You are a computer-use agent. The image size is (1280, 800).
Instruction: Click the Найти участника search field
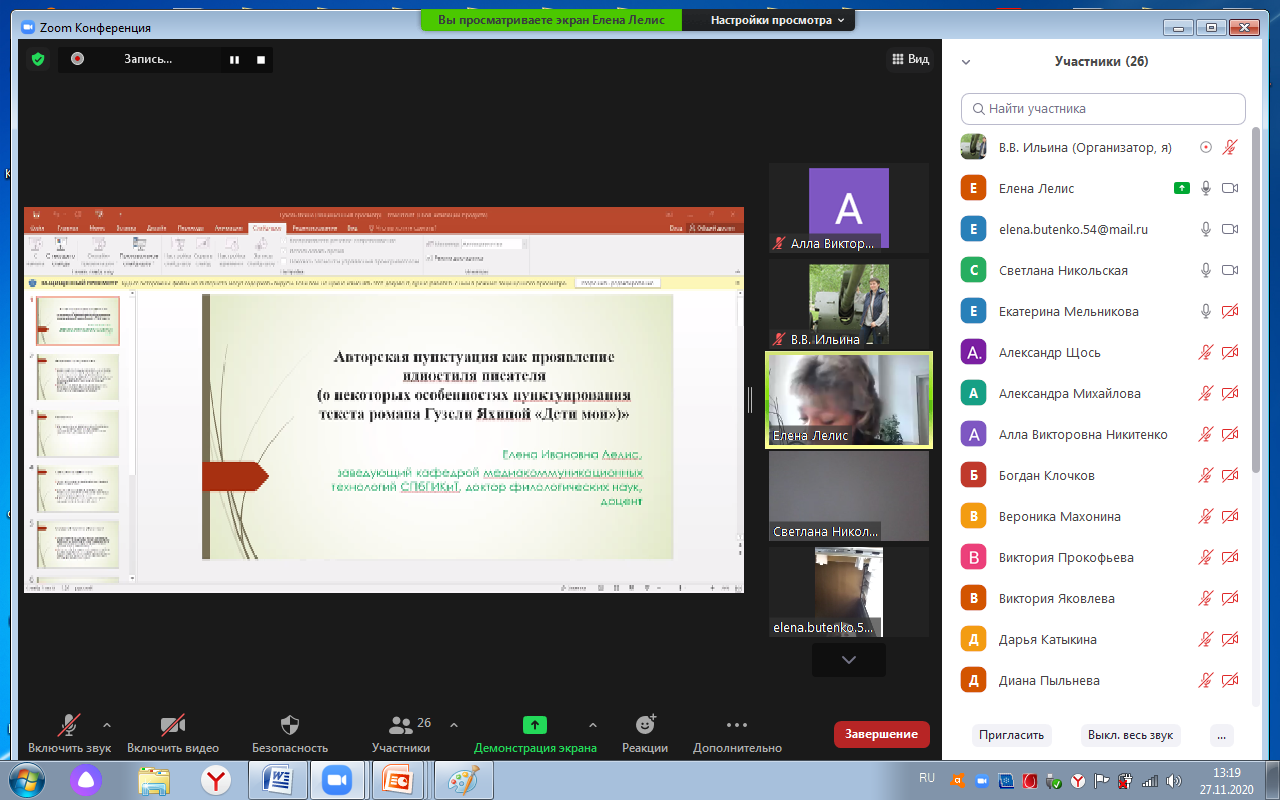coord(1103,108)
